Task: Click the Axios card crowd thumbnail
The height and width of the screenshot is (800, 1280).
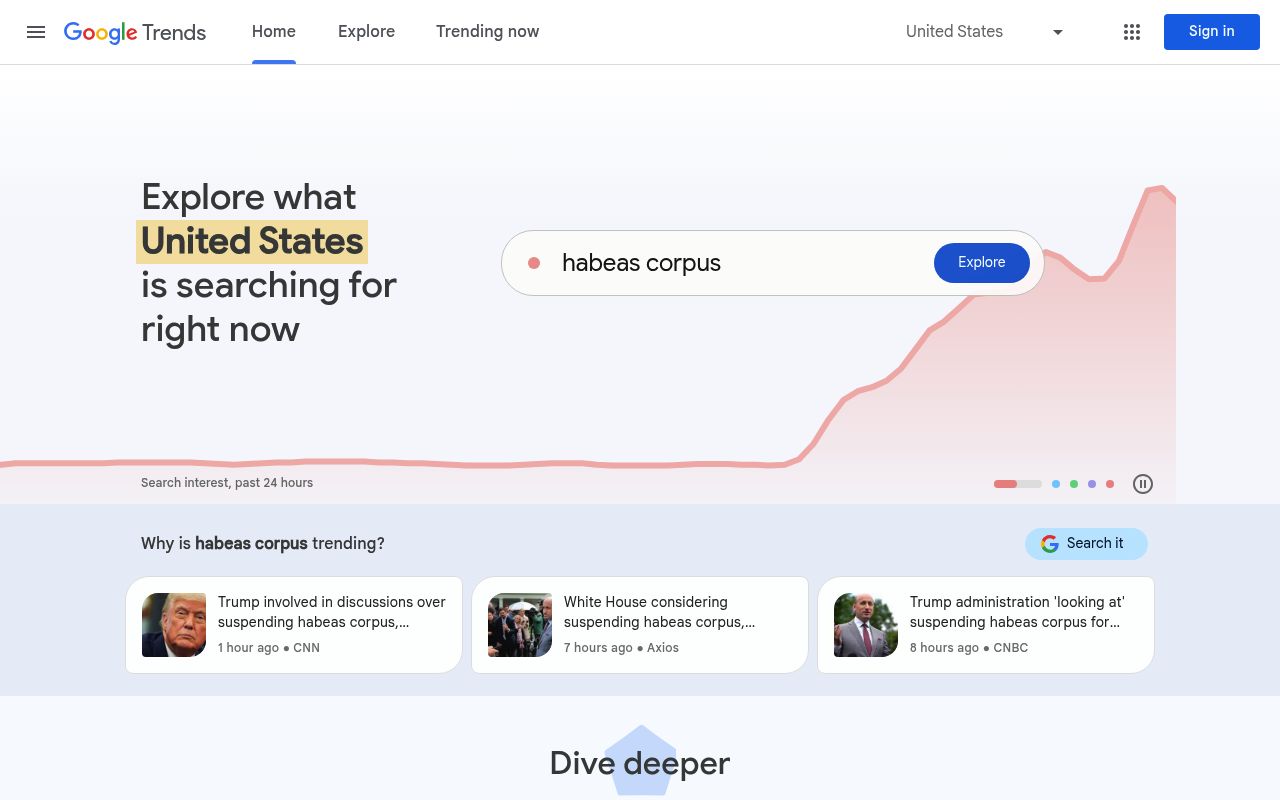Action: coord(520,625)
